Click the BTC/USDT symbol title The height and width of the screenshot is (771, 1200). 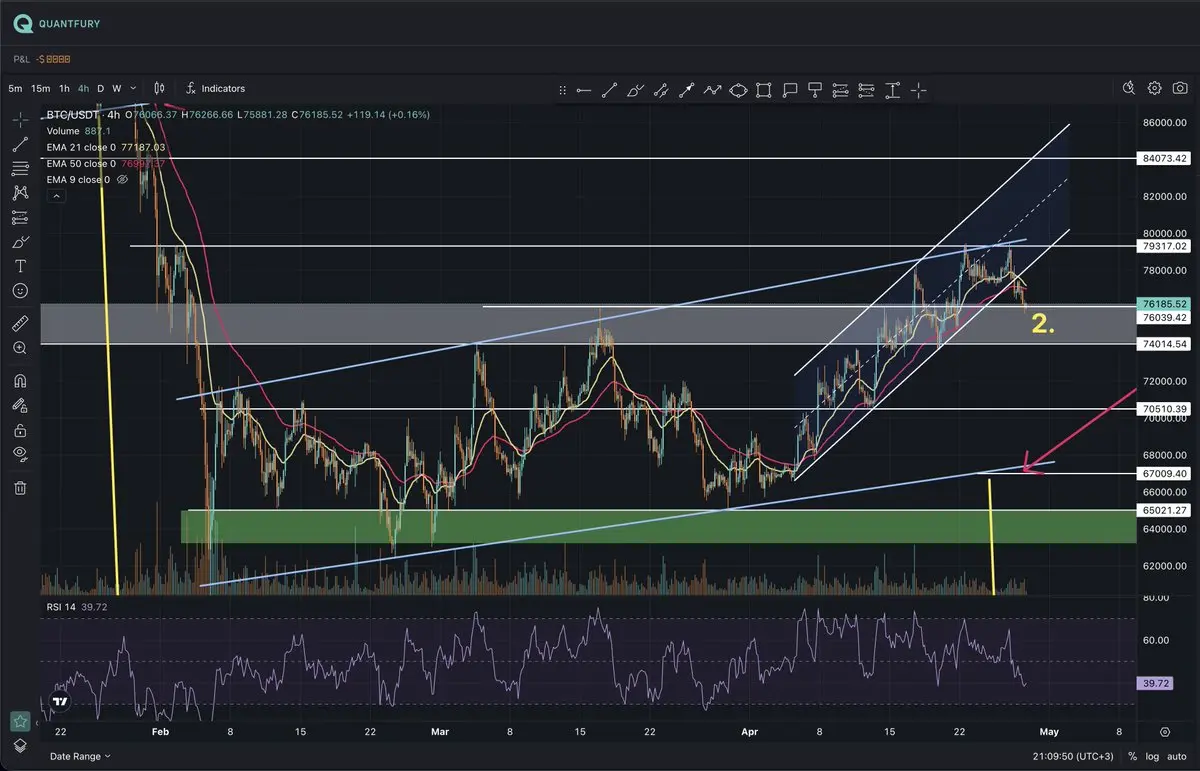(x=75, y=115)
